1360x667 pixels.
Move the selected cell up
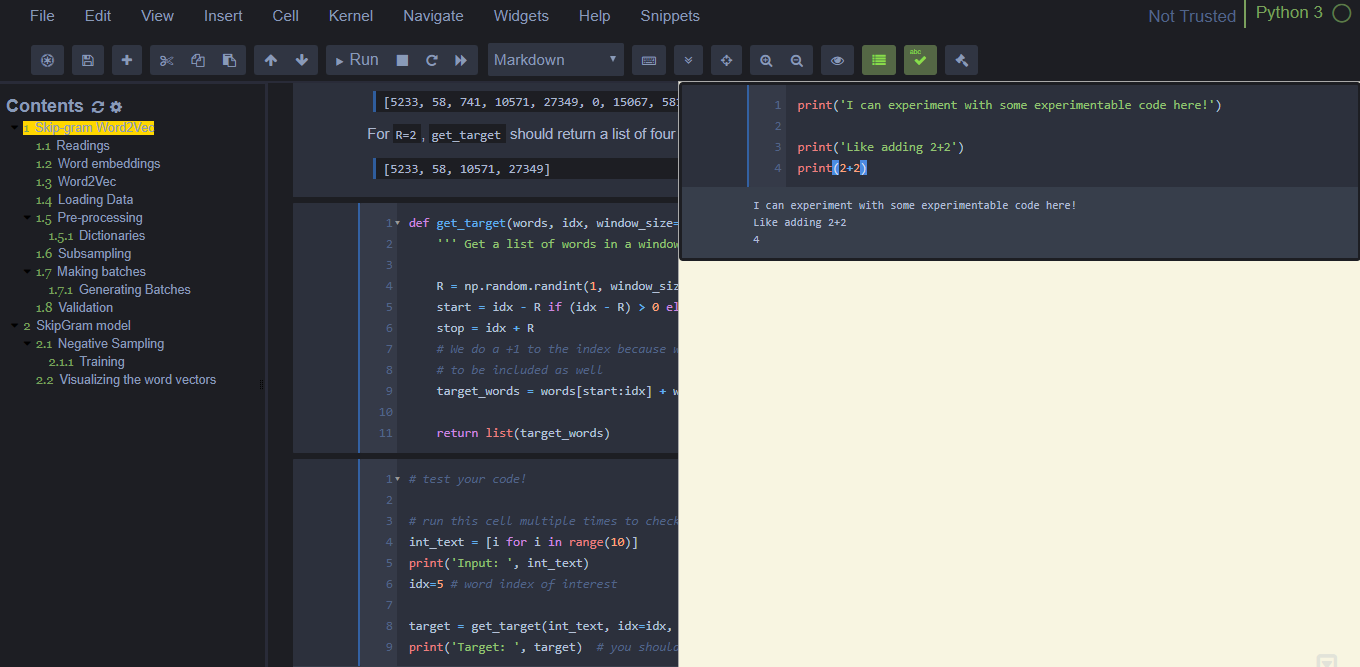[269, 60]
